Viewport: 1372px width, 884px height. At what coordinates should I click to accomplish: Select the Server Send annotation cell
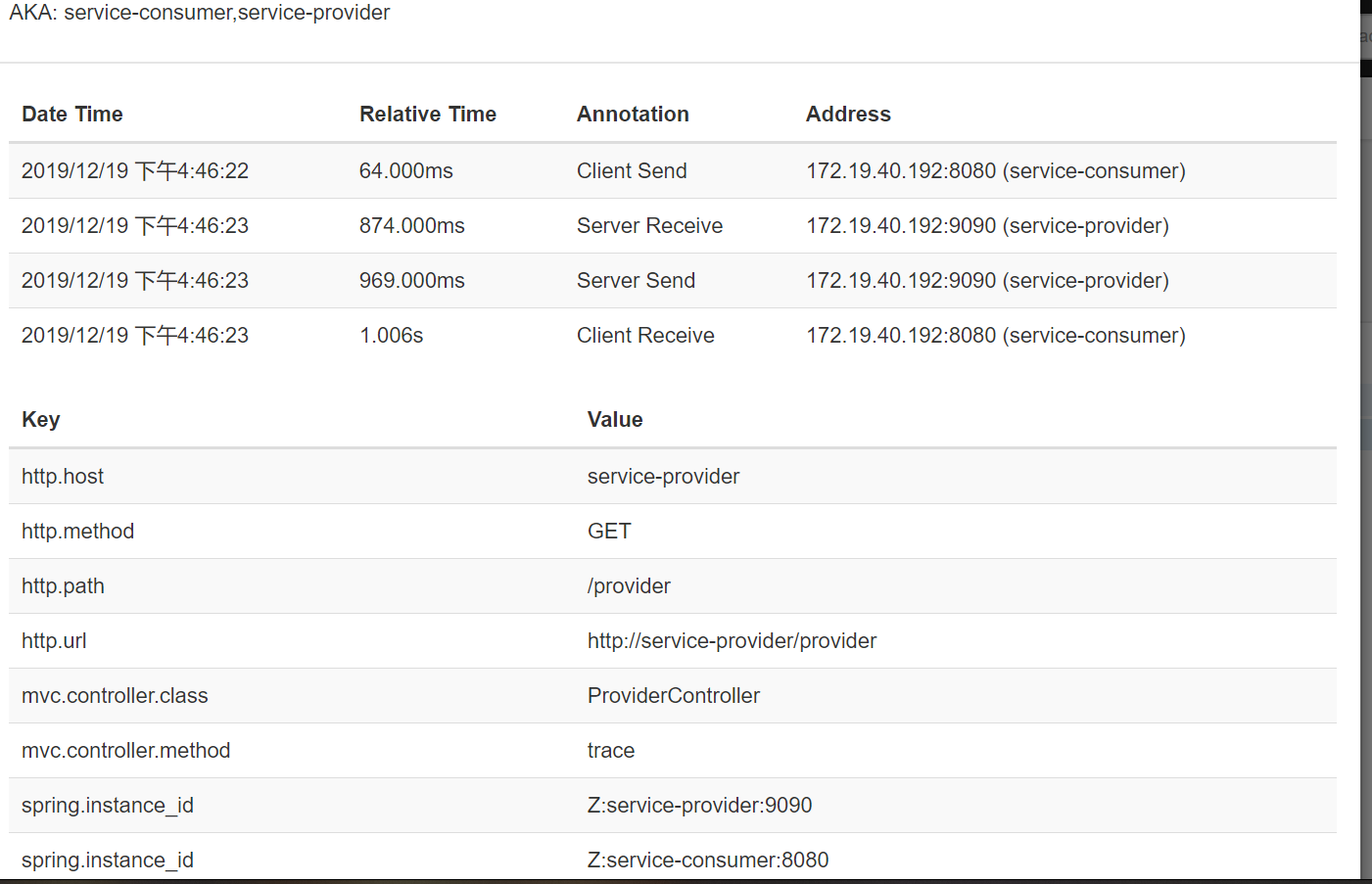click(636, 281)
